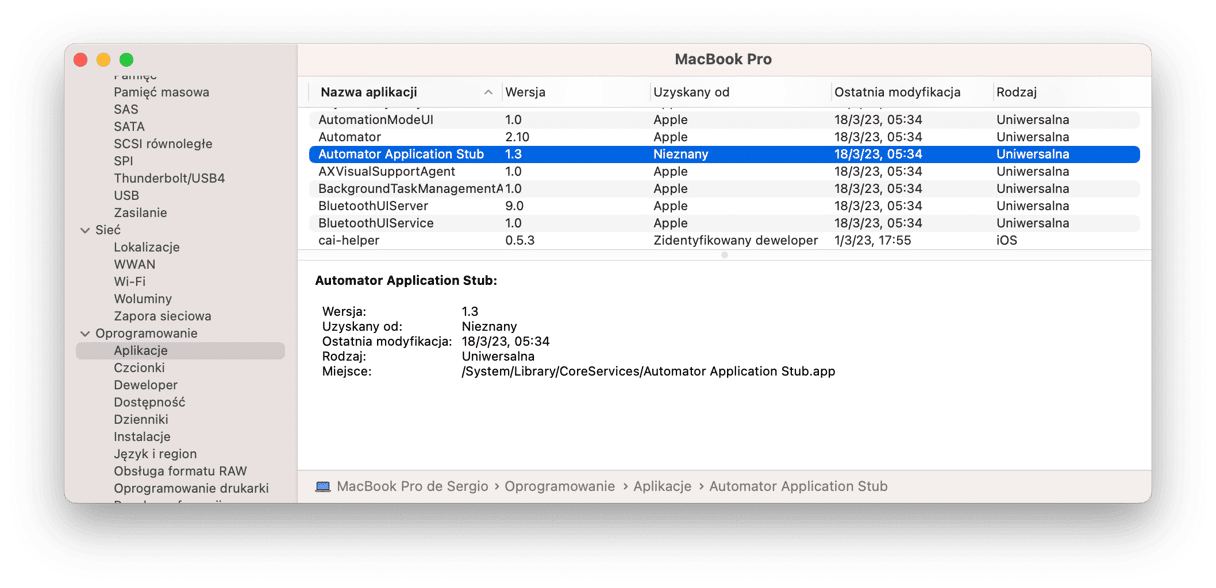Select the Automator row in table
This screenshot has width=1216, height=588.
(x=349, y=137)
